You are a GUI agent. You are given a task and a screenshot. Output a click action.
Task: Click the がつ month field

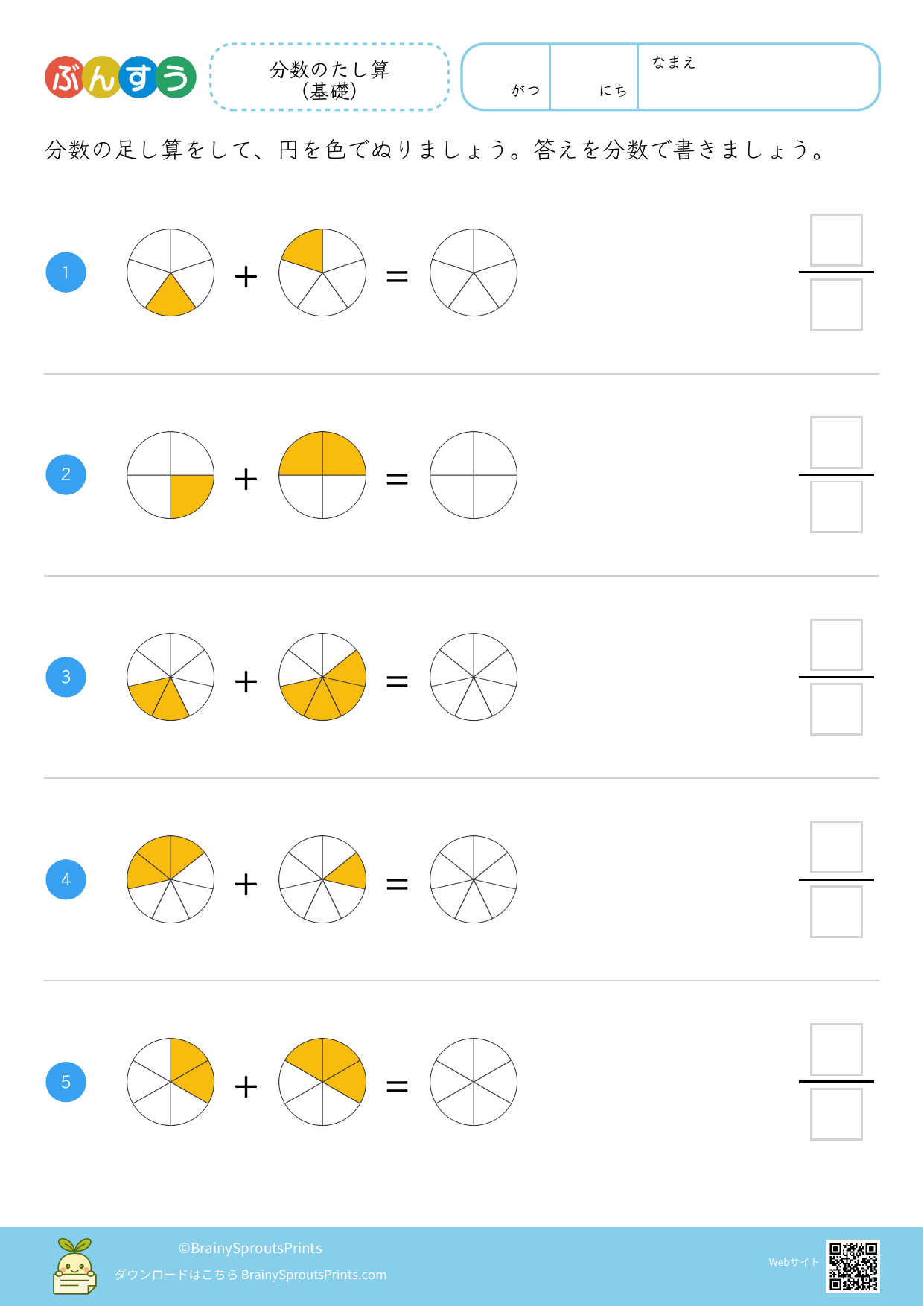506,77
